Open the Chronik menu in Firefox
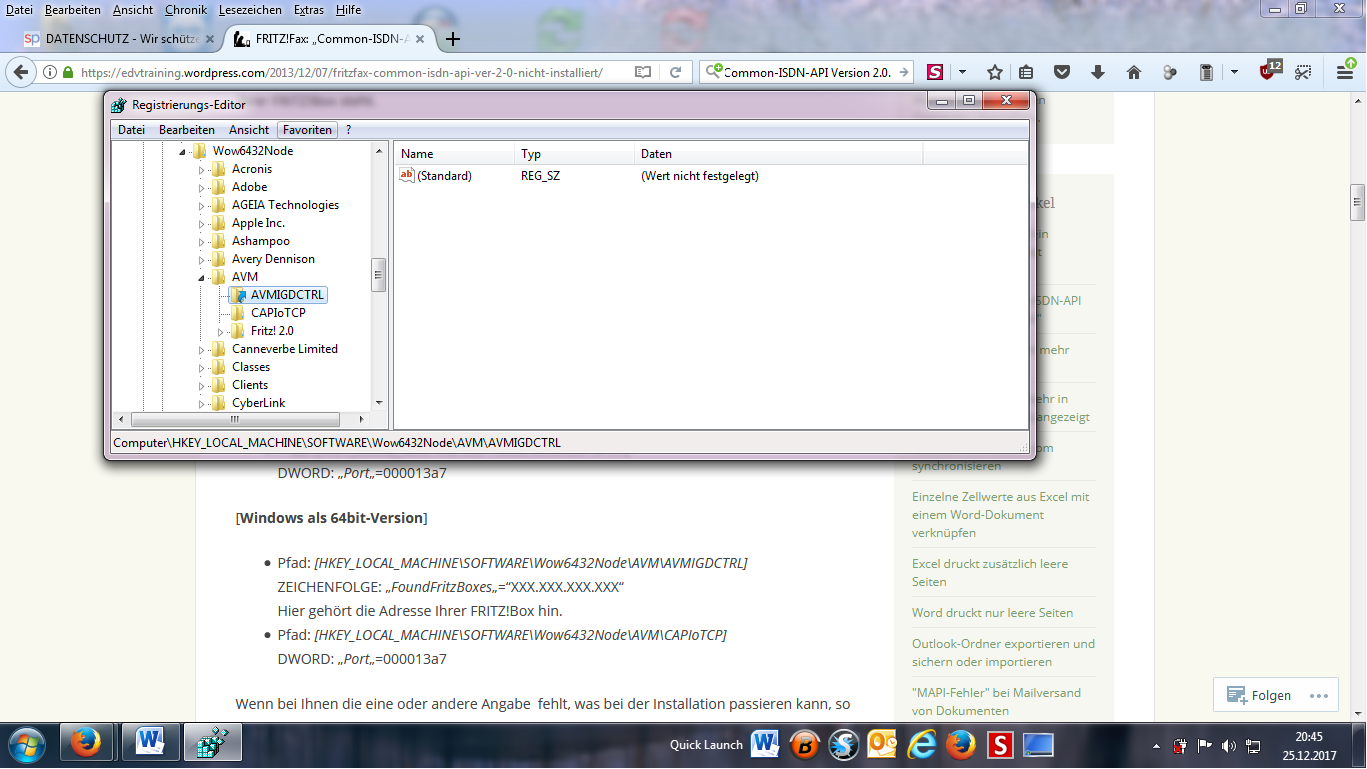1367x769 pixels. pos(186,9)
